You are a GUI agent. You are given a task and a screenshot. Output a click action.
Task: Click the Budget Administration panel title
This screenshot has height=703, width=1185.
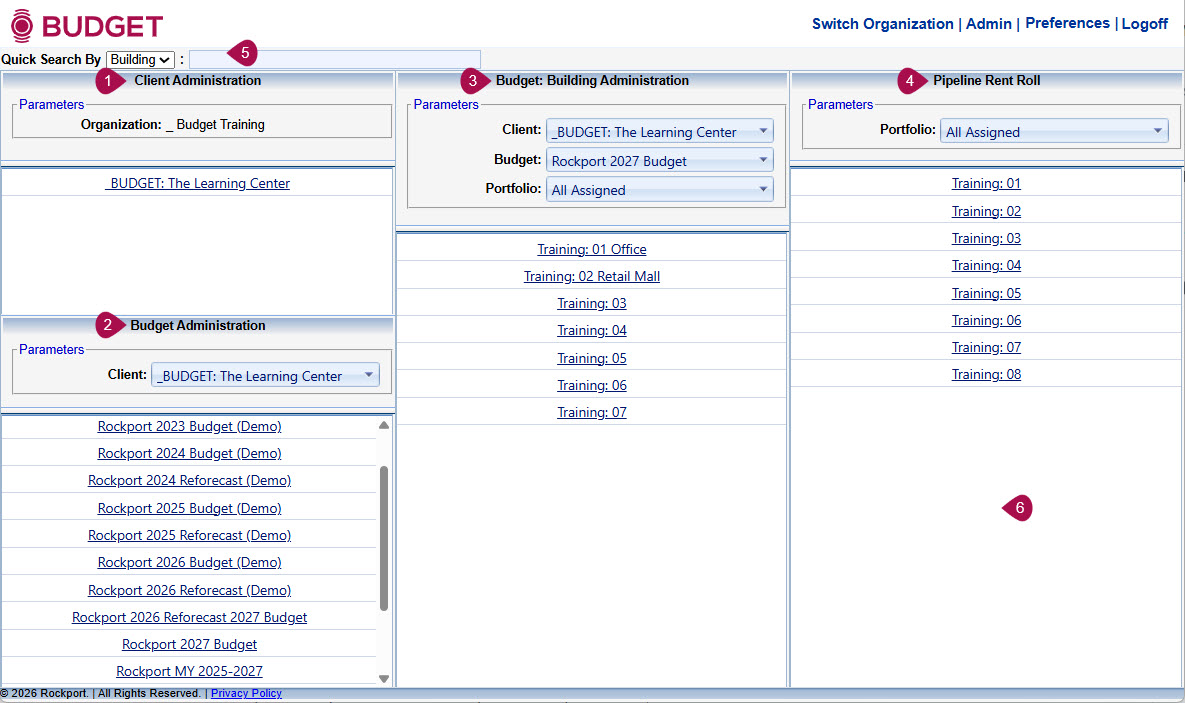point(198,325)
